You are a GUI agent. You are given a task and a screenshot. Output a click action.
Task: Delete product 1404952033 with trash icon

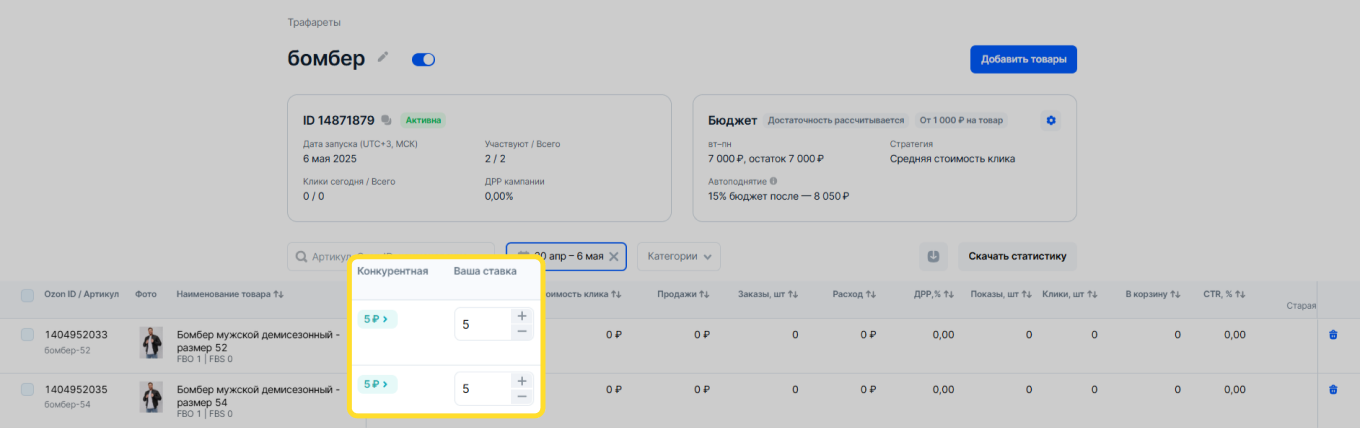pyautogui.click(x=1332, y=335)
